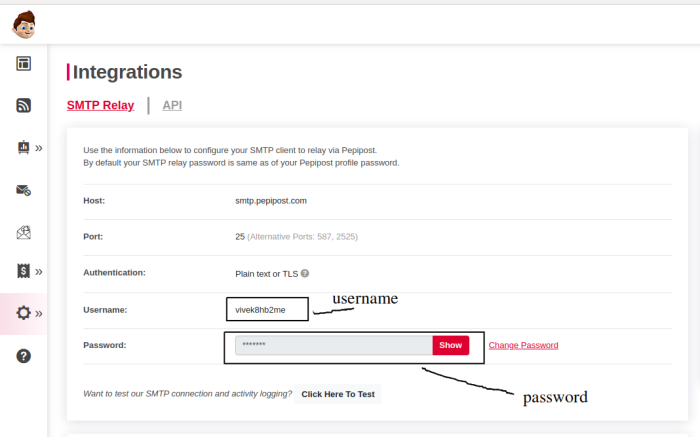Click Here To Test button
Screen dimensions: 700x437
[x=338, y=394]
